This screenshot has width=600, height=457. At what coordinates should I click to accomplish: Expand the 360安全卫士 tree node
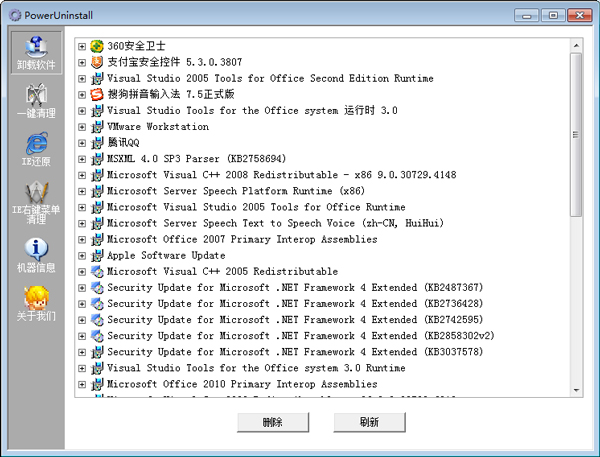click(x=82, y=46)
